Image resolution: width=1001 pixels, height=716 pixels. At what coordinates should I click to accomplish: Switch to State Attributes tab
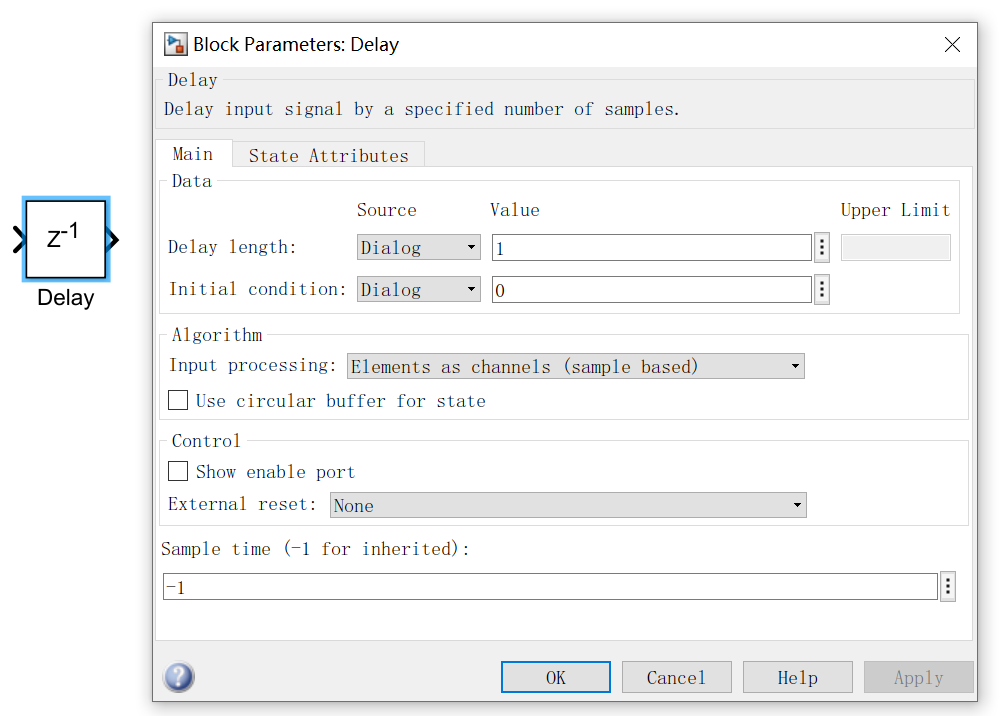pyautogui.click(x=328, y=155)
